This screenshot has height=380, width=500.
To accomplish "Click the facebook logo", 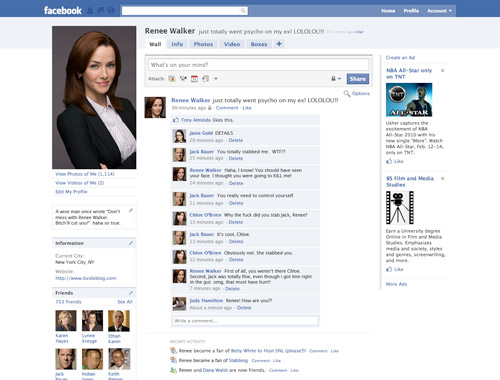I will click(x=63, y=11).
